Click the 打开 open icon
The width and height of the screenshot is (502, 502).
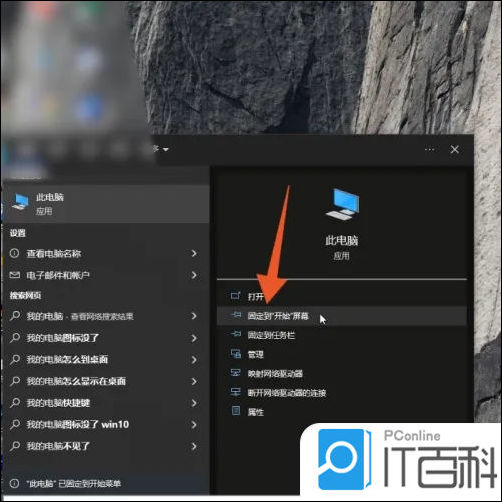tap(236, 296)
